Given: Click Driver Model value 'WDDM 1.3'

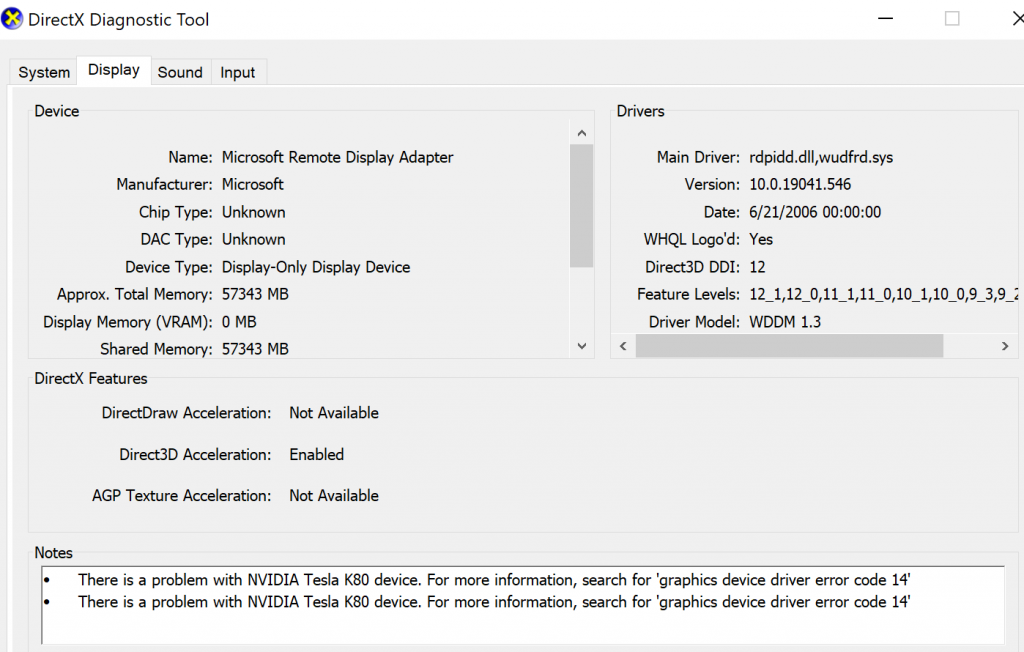Looking at the screenshot, I should pyautogui.click(x=785, y=322).
